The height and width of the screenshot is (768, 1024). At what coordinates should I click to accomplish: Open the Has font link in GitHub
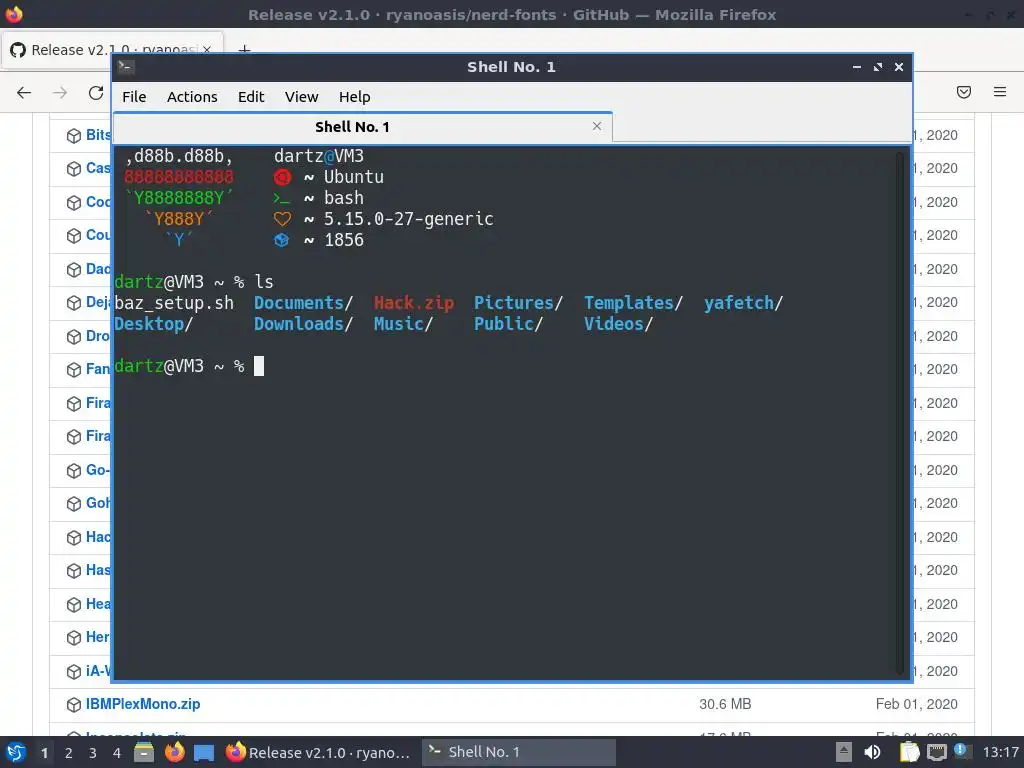(98, 570)
